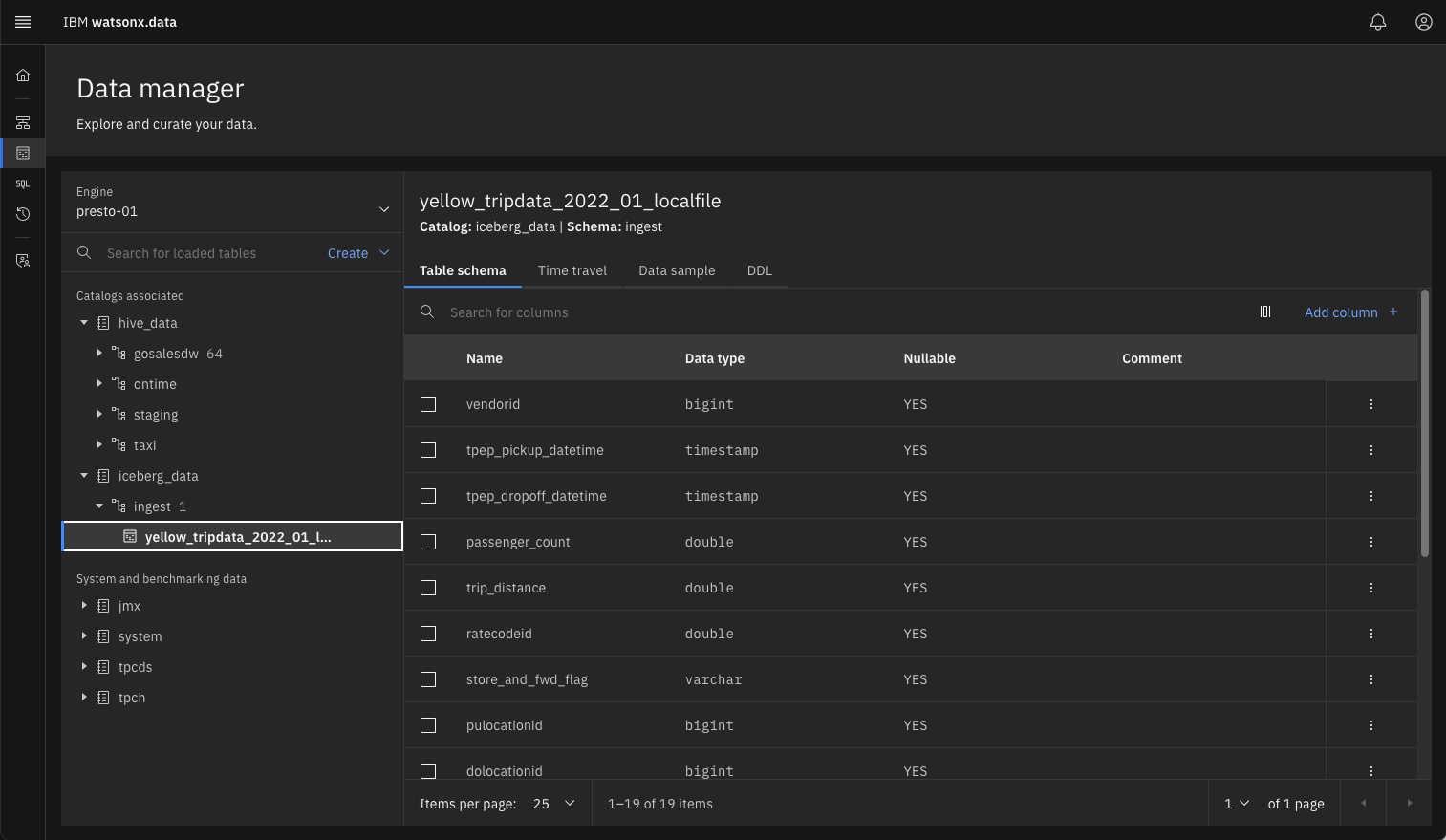Collapse the iceberg_data catalog
1446x840 pixels.
(x=84, y=476)
